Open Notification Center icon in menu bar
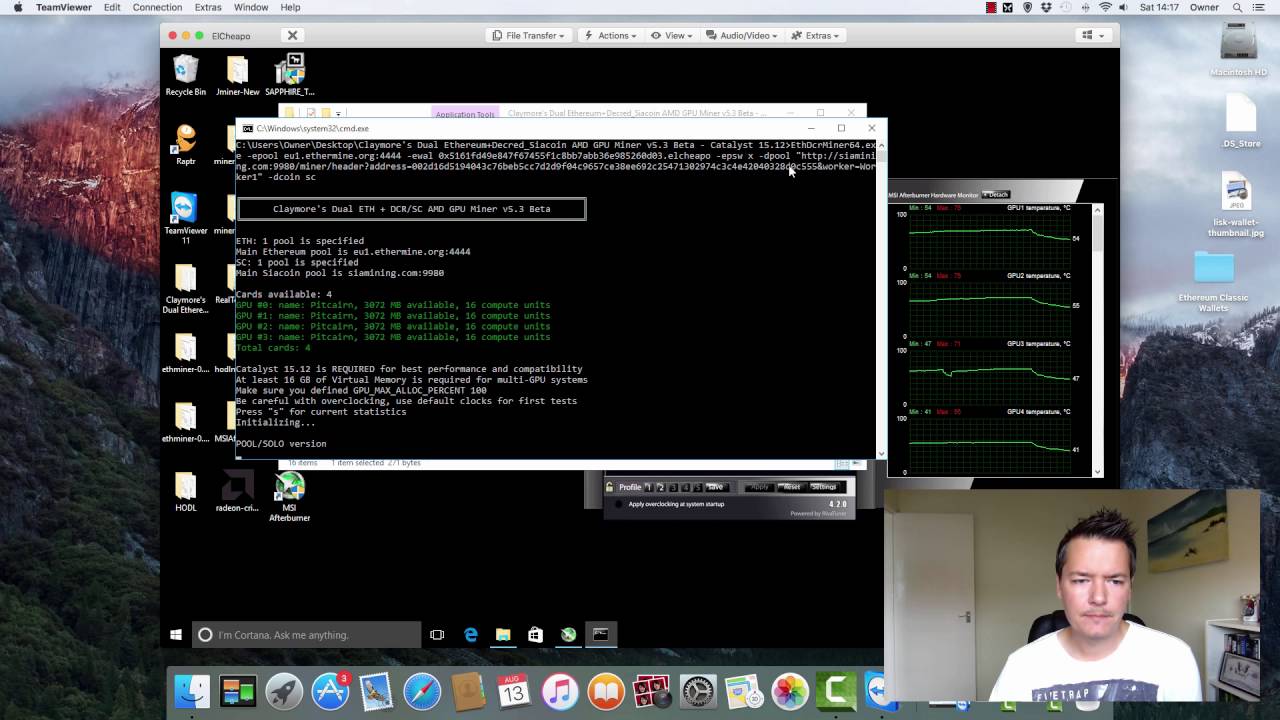Screen dimensions: 1280x720 [1261, 7]
